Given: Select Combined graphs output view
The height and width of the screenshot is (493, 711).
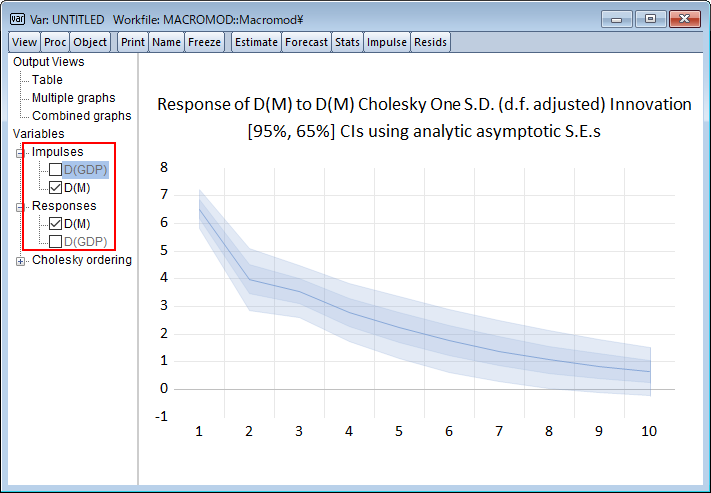Looking at the screenshot, I should [x=82, y=116].
